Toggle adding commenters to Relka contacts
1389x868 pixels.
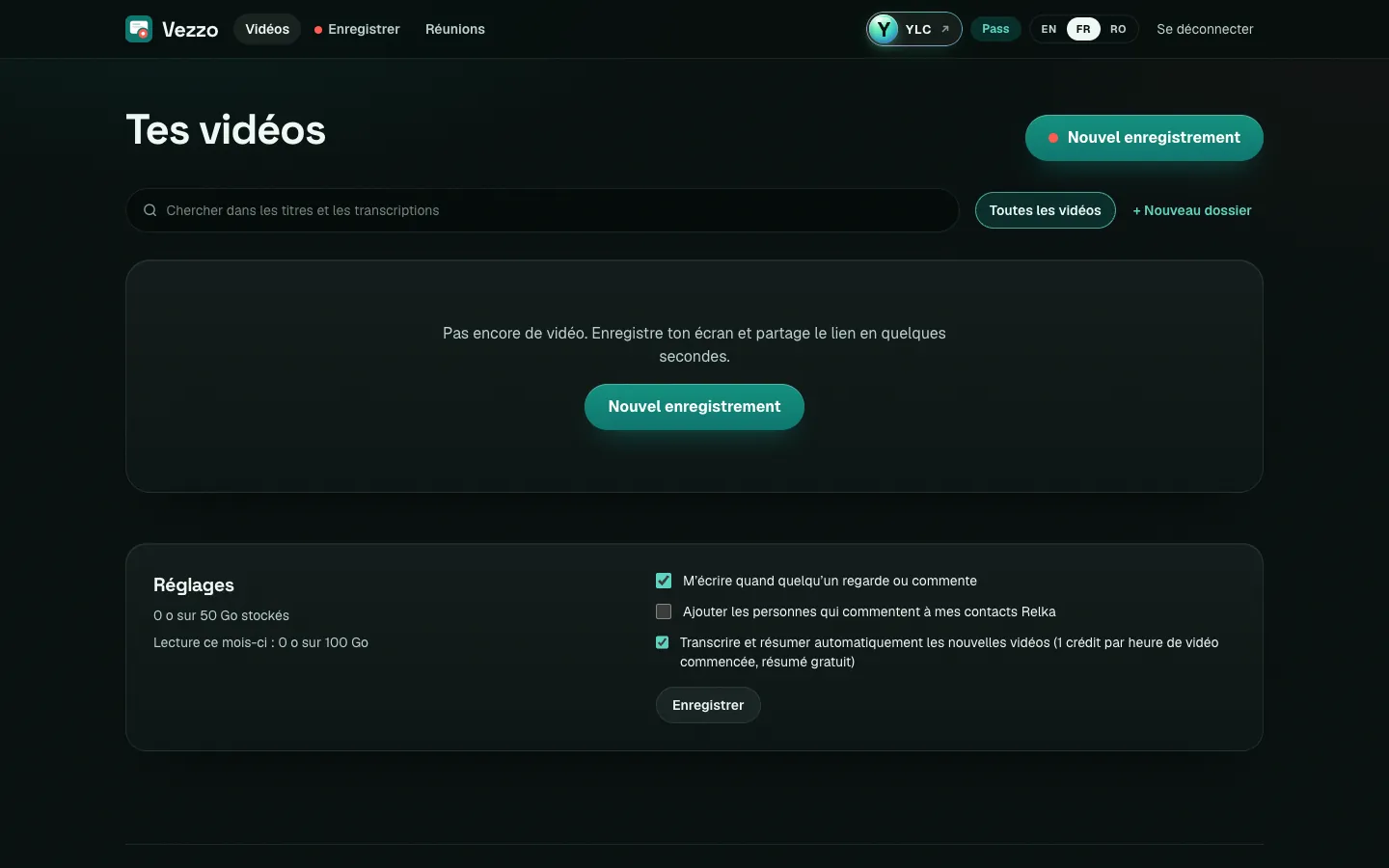click(664, 611)
